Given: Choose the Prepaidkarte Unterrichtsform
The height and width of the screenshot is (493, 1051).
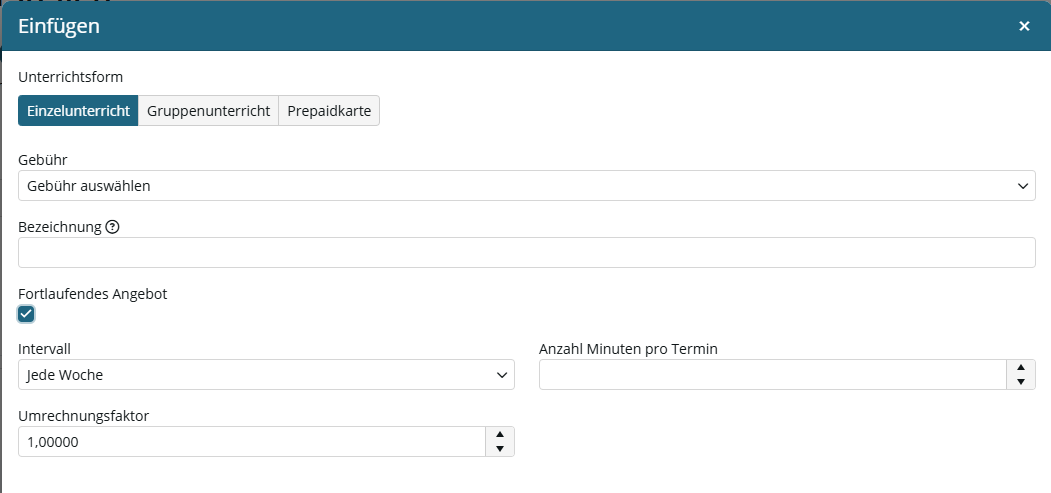Looking at the screenshot, I should coord(329,111).
